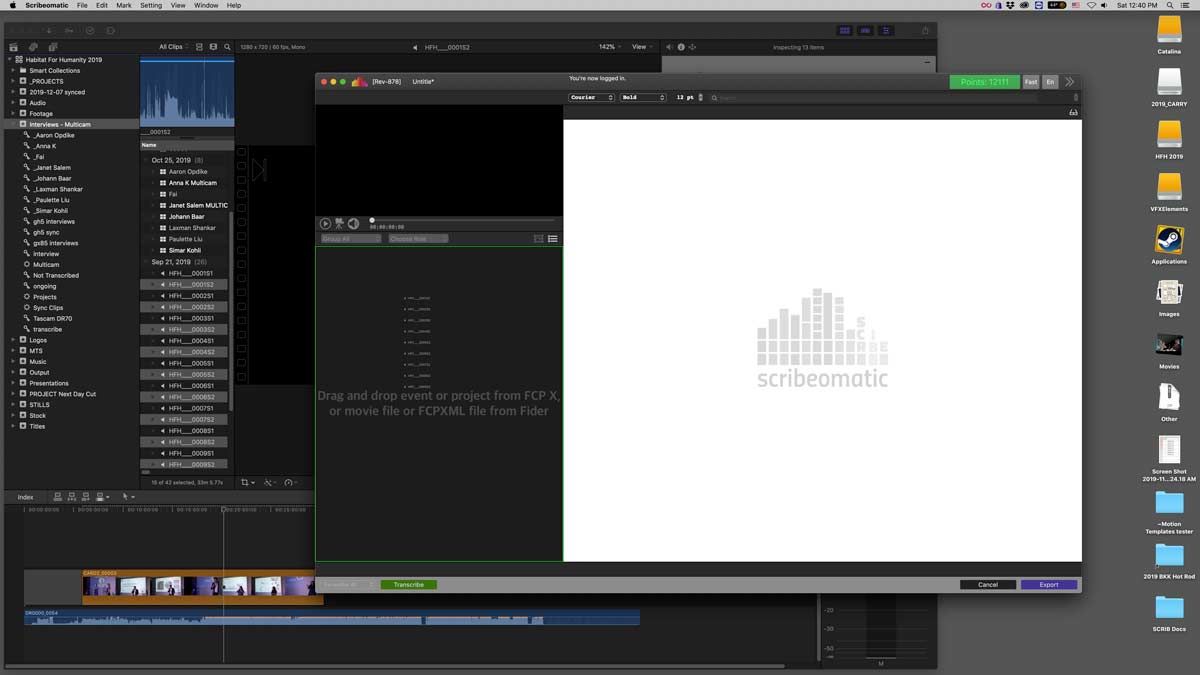Open the Edit menu
The width and height of the screenshot is (1200, 675).
pos(102,5)
